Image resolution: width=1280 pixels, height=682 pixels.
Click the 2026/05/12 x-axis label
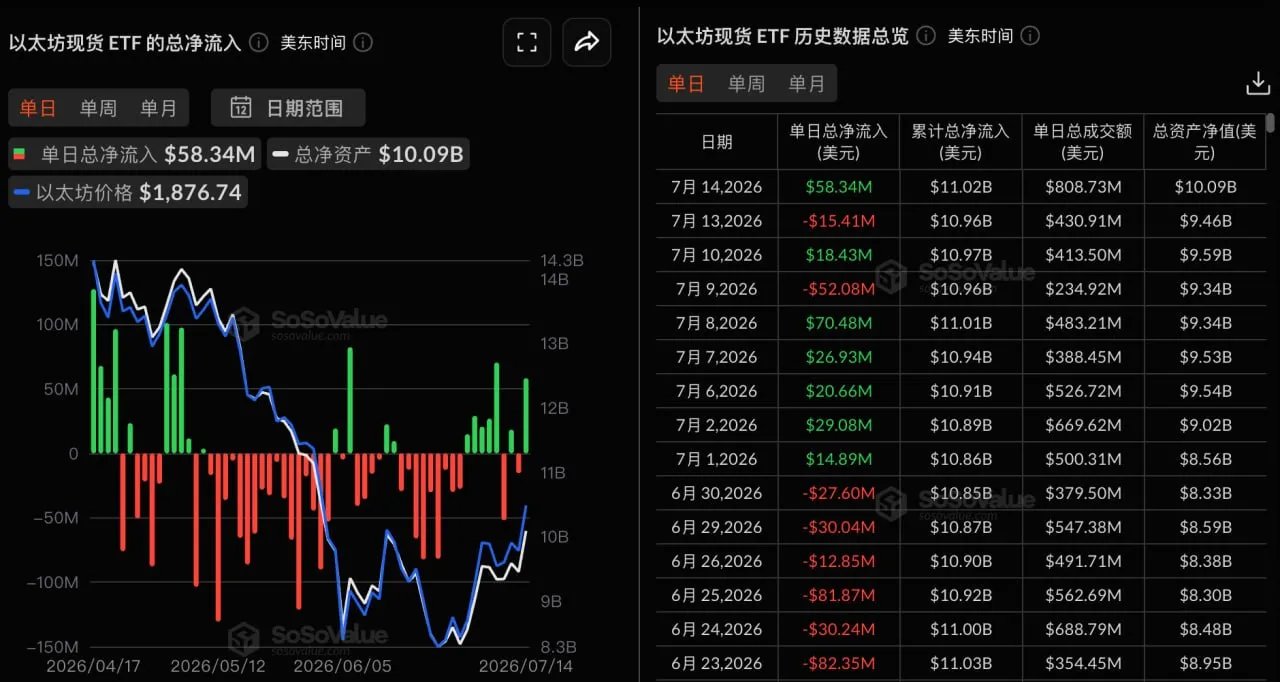pyautogui.click(x=217, y=665)
